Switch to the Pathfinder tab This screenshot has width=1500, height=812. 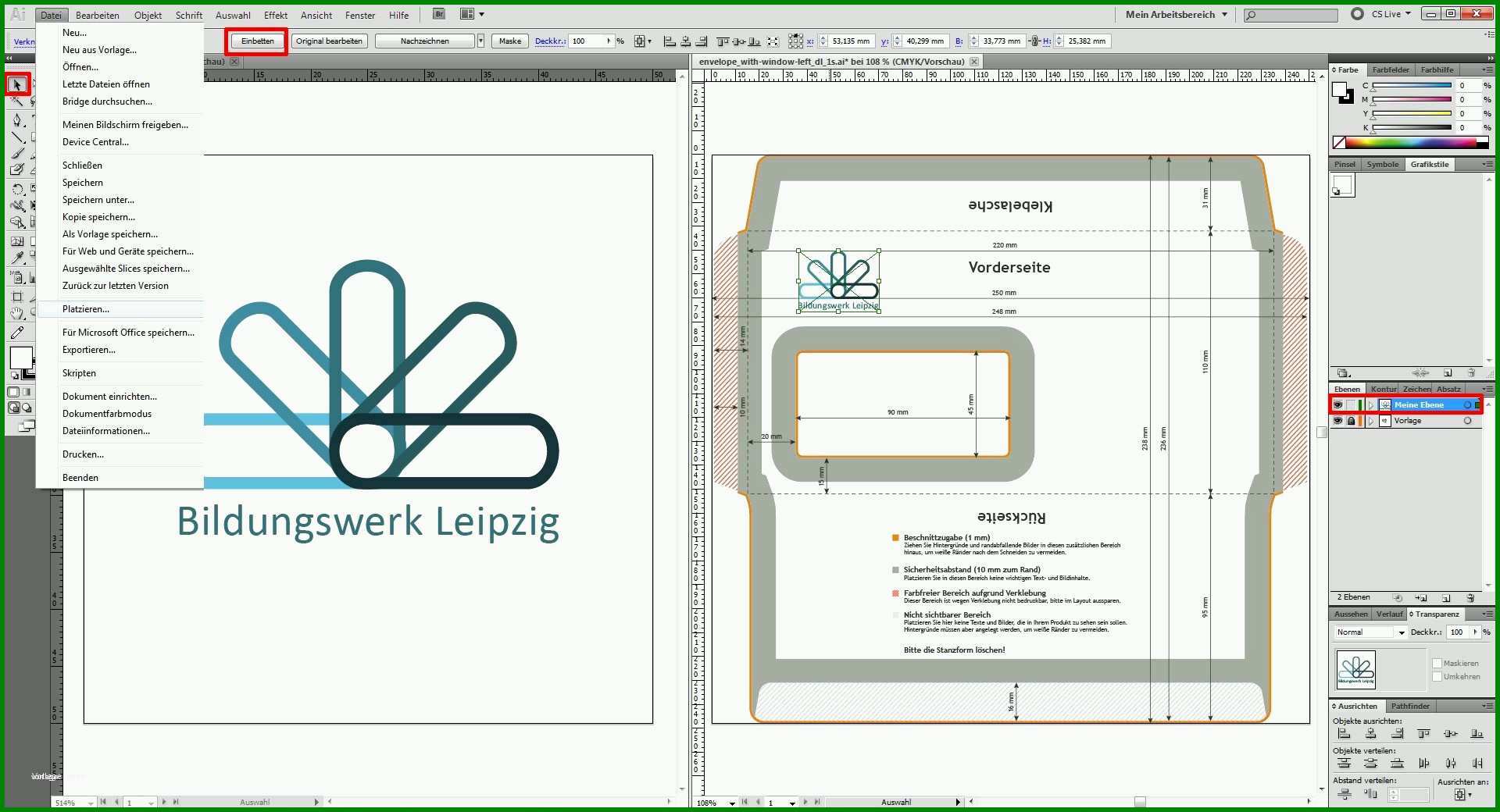coord(1410,706)
